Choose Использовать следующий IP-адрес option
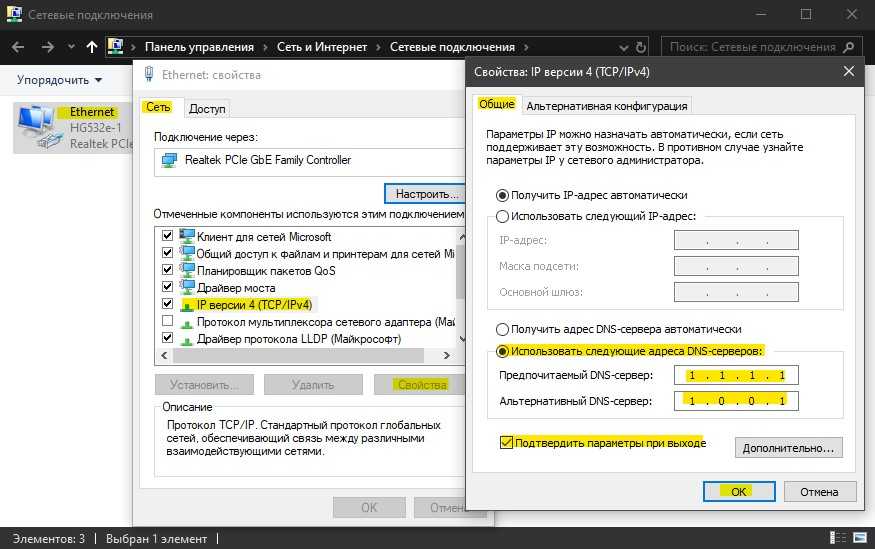875x549 pixels. click(502, 216)
